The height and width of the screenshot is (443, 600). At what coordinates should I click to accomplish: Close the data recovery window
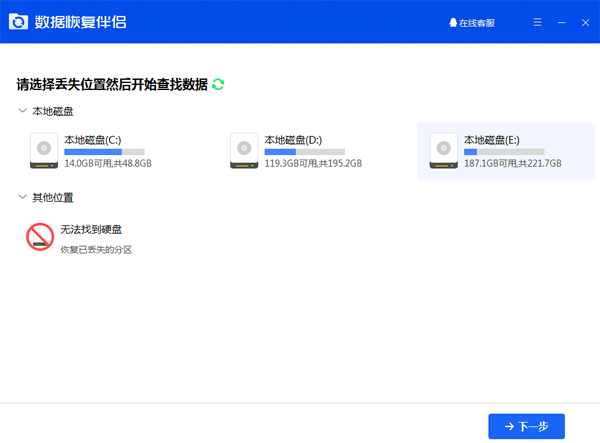pos(583,22)
